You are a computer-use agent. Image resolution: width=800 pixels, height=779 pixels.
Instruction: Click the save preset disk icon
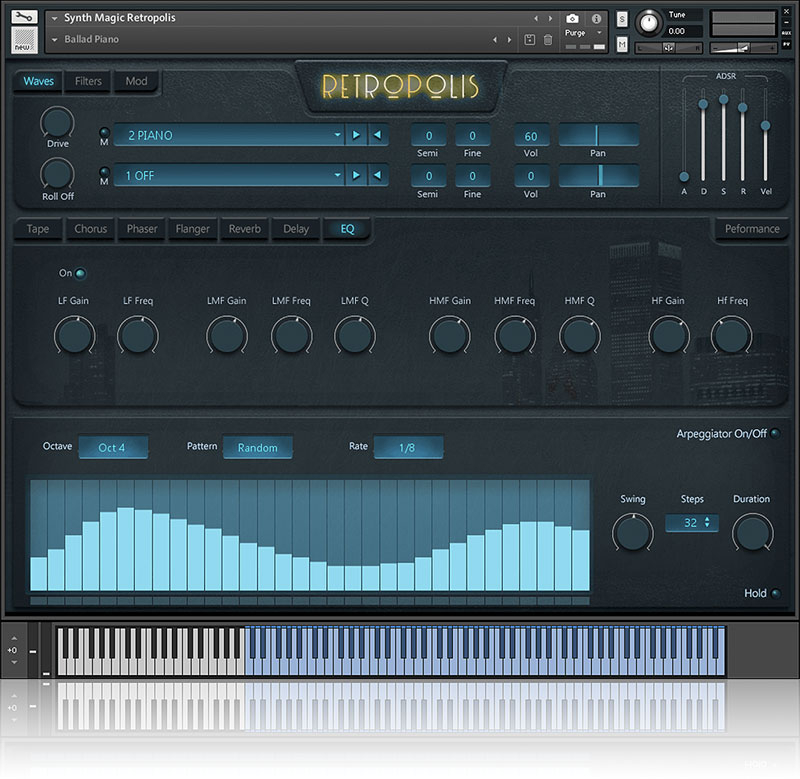click(x=529, y=39)
